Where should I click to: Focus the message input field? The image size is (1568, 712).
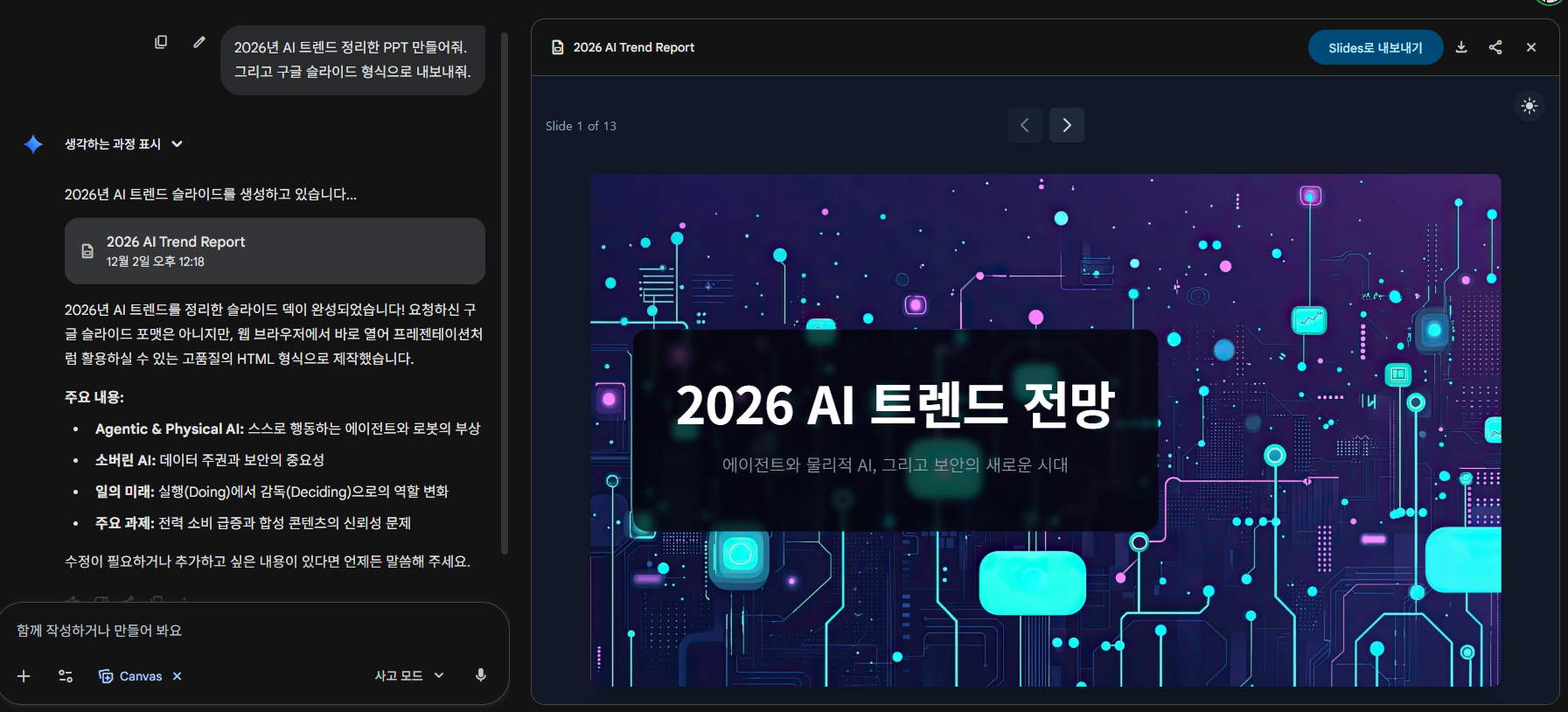point(254,631)
